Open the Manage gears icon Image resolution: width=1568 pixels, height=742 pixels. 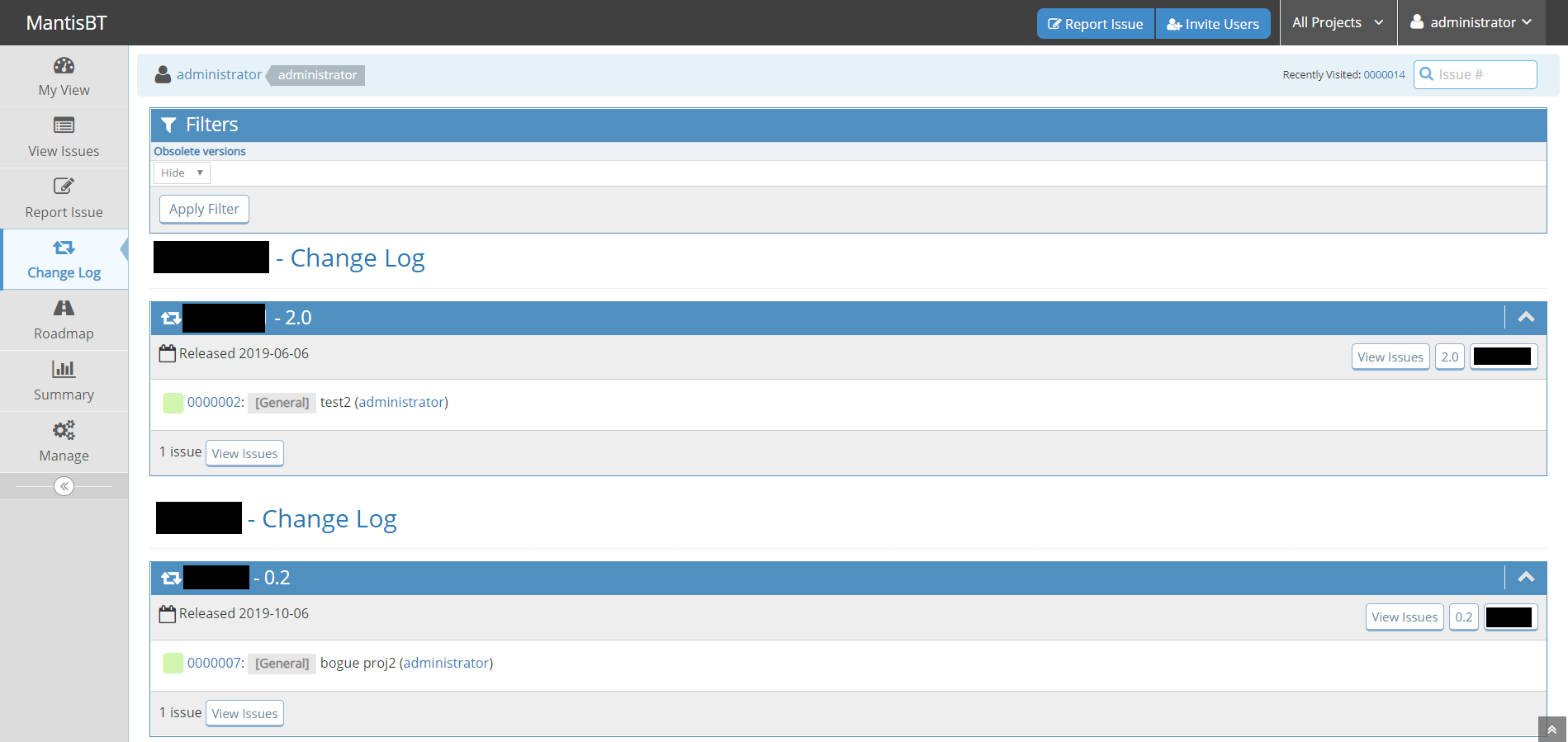tap(64, 430)
